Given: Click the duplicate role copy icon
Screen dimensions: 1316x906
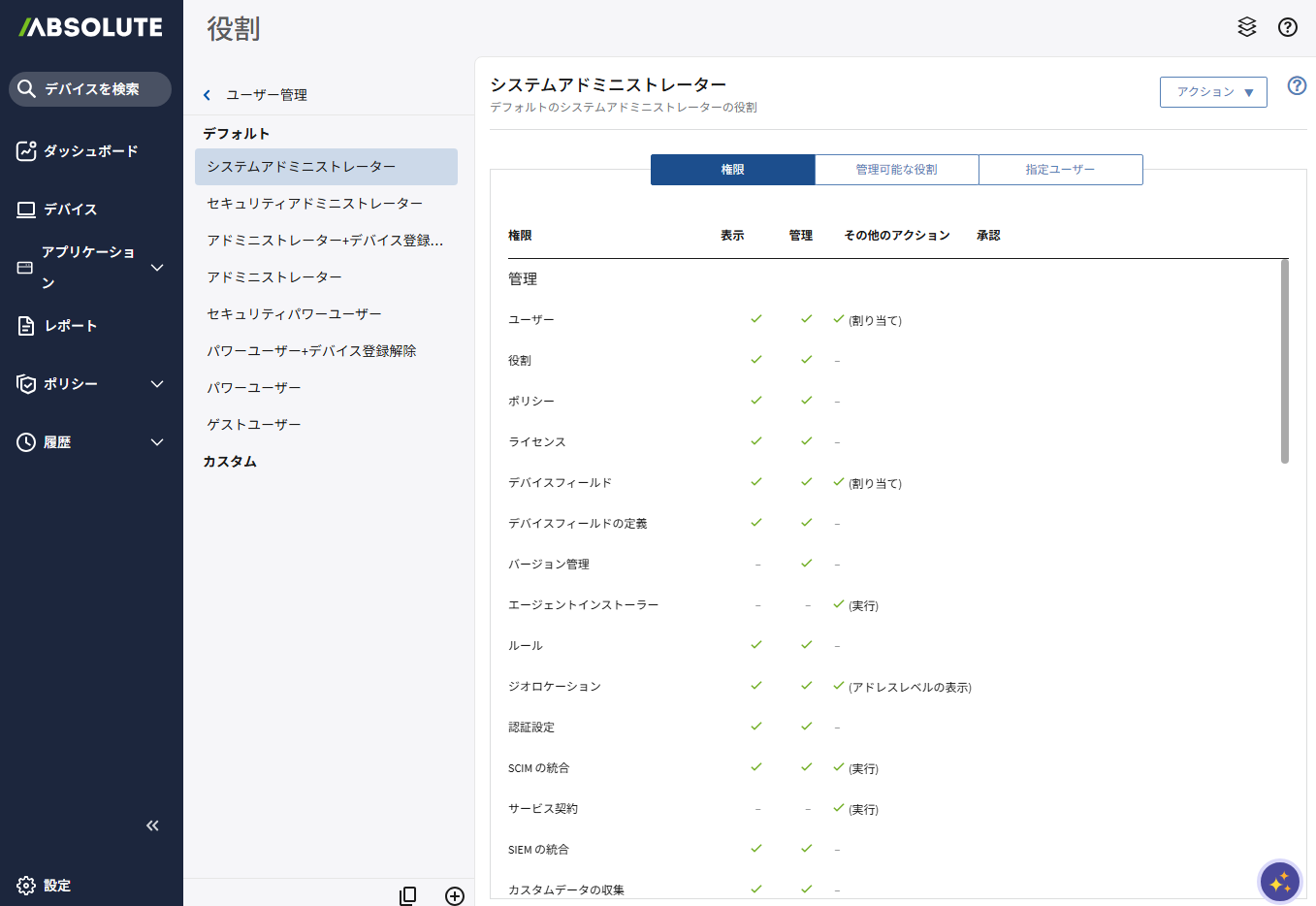Looking at the screenshot, I should click(x=408, y=895).
